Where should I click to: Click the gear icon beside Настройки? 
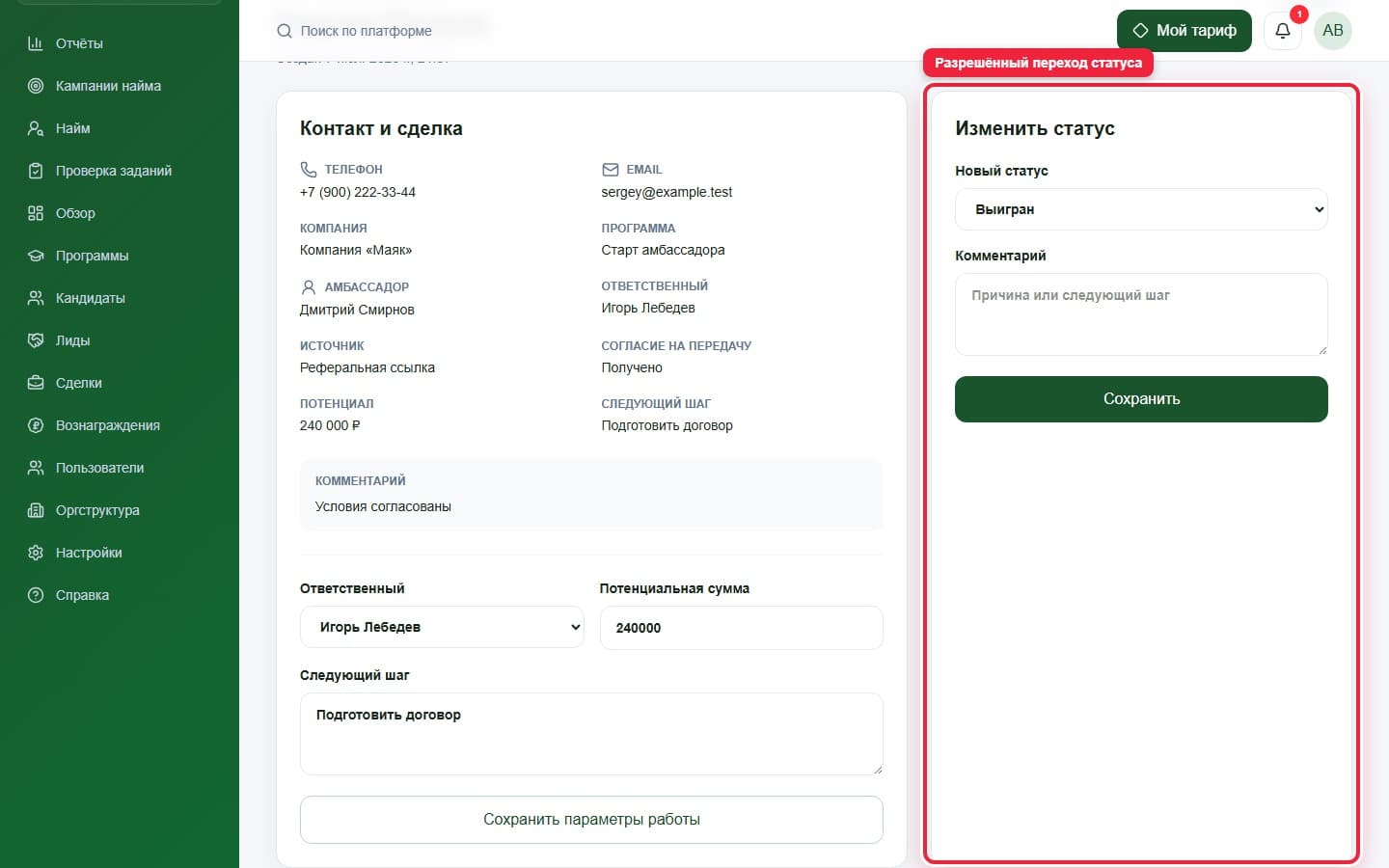[x=36, y=553]
